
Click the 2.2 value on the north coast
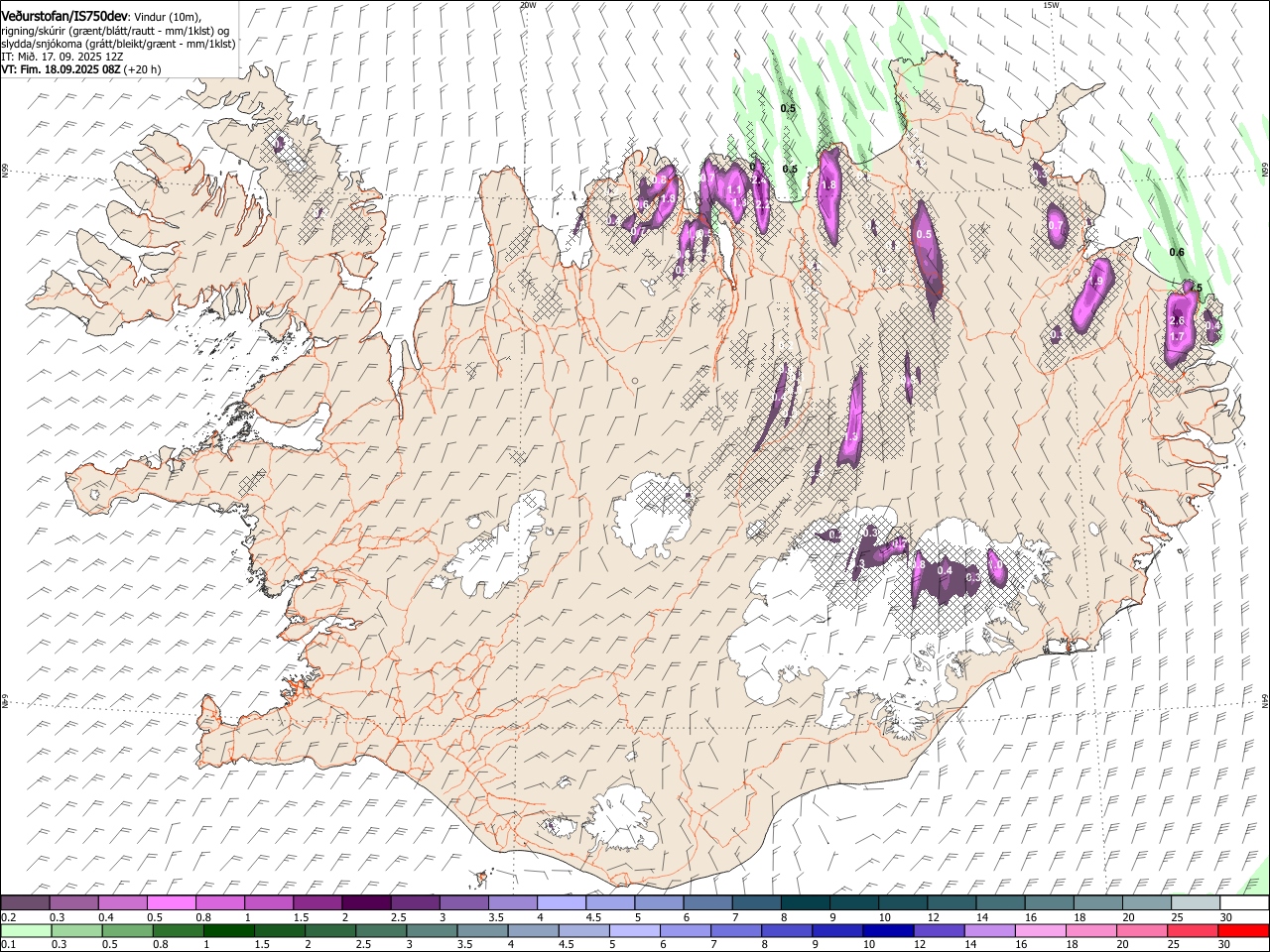[x=762, y=203]
